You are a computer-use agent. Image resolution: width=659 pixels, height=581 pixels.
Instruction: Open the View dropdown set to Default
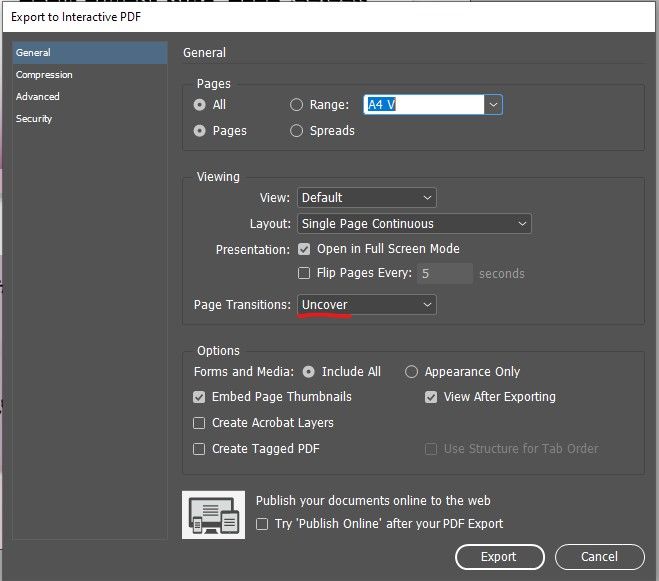[x=366, y=198]
